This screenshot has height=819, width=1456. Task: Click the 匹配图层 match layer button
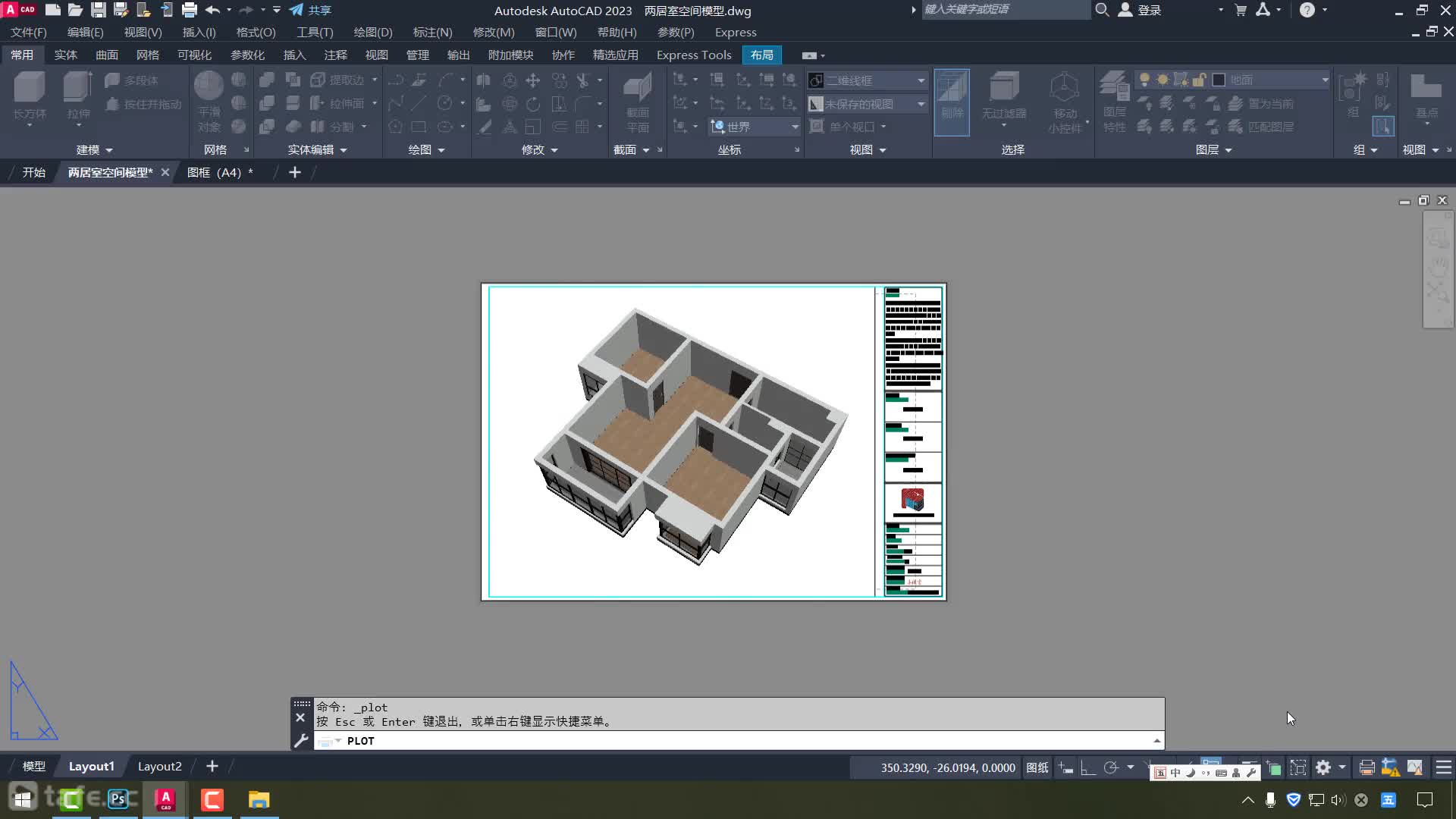[x=1261, y=127]
